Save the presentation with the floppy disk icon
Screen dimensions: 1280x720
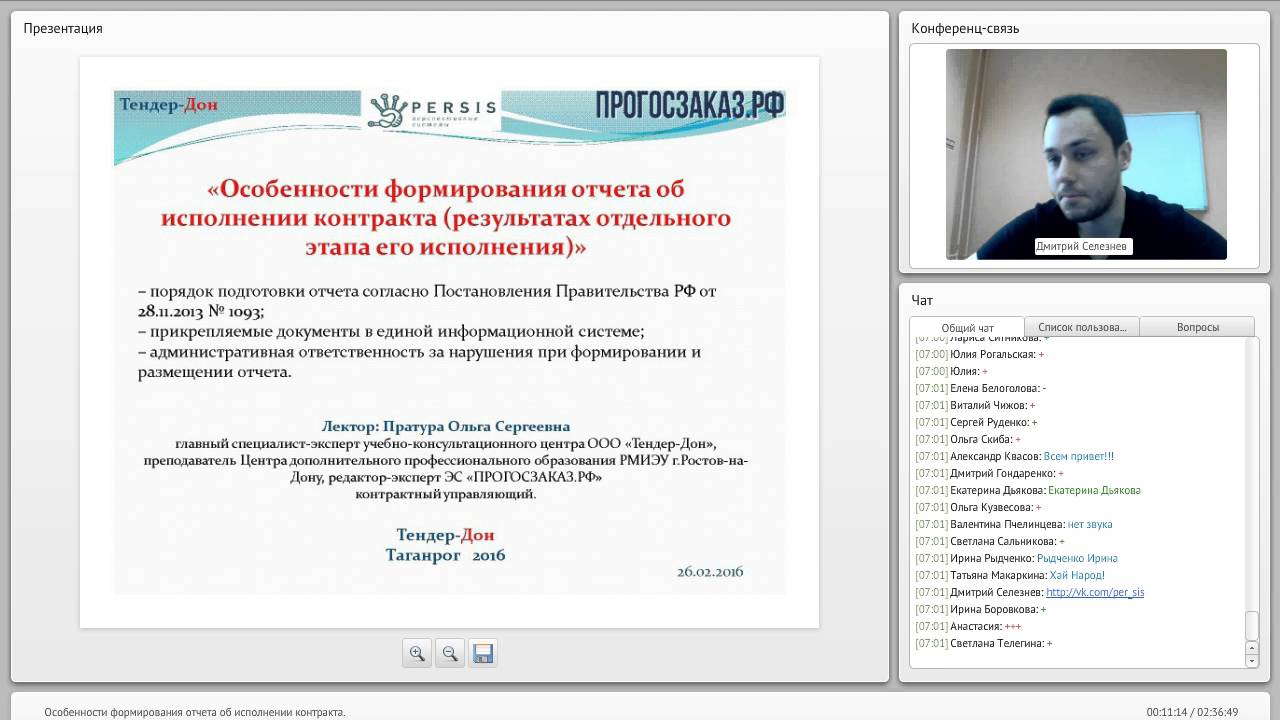483,653
